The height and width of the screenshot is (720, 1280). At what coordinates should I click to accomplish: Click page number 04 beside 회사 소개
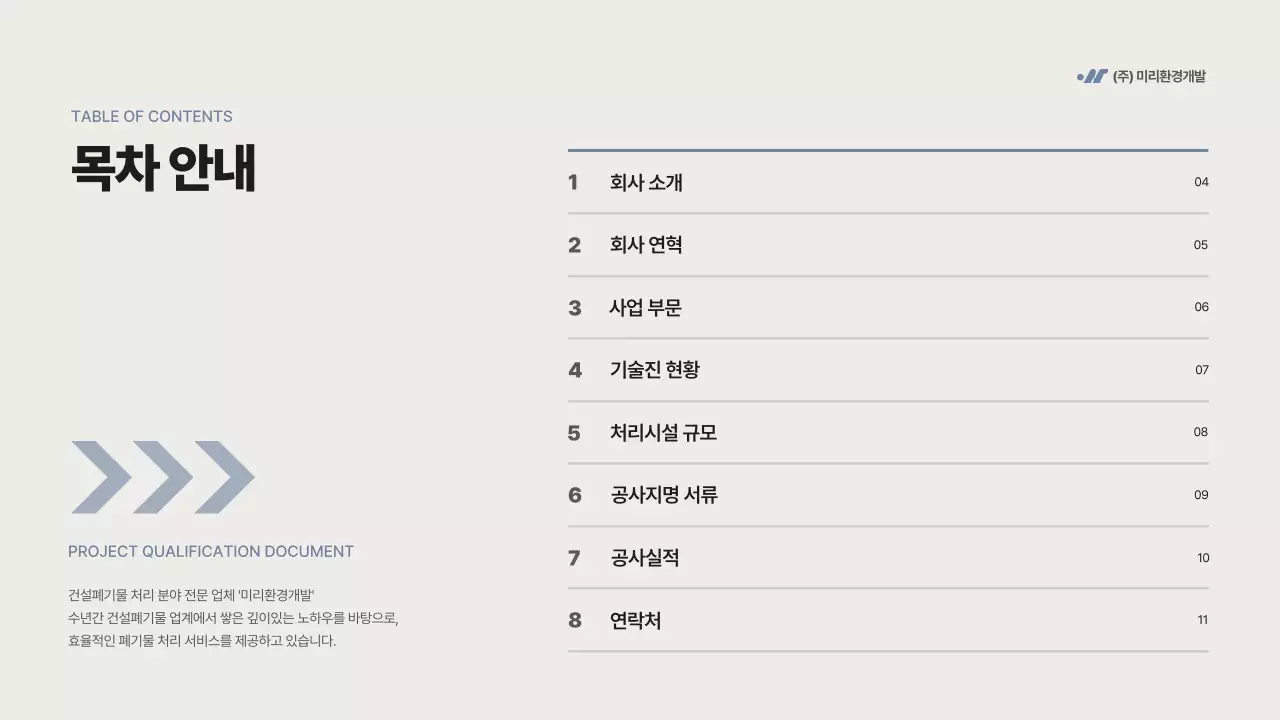pyautogui.click(x=1201, y=182)
